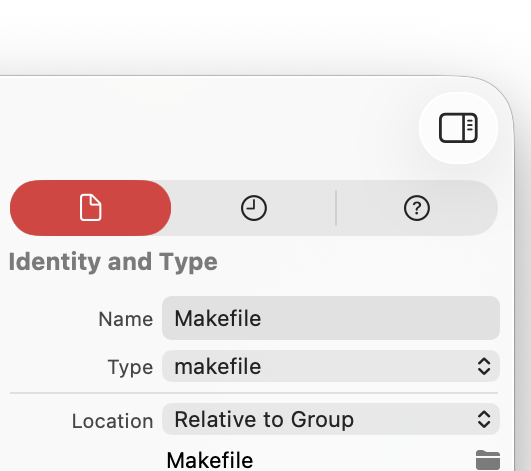Hide the inspectors panel using sidebar icon
The height and width of the screenshot is (471, 531).
[458, 128]
